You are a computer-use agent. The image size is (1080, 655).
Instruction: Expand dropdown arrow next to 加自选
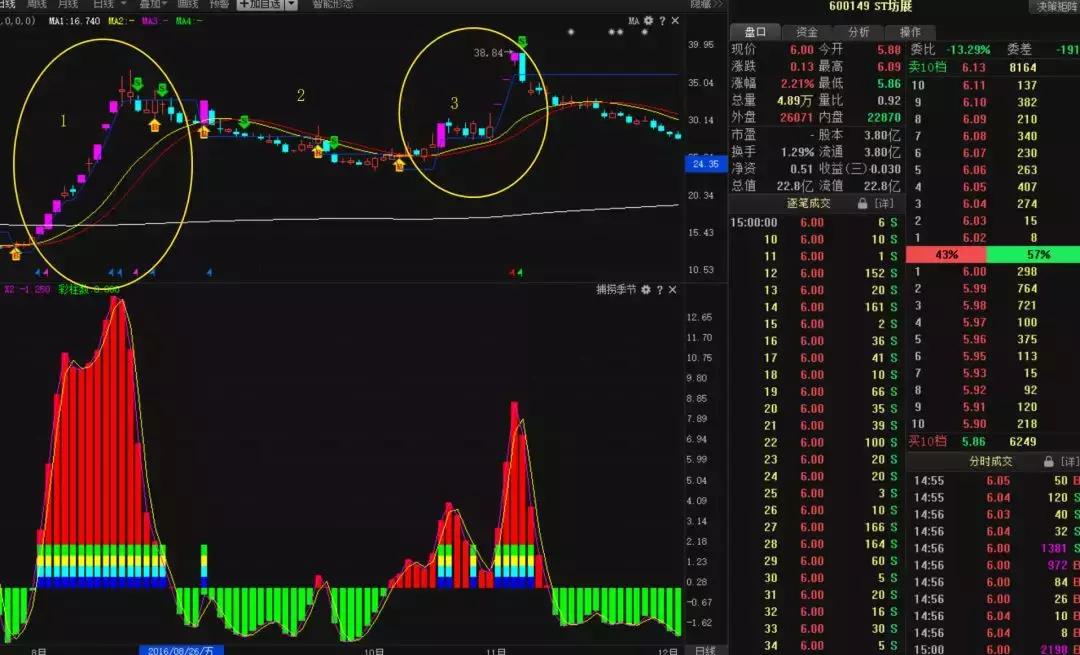[x=291, y=4]
